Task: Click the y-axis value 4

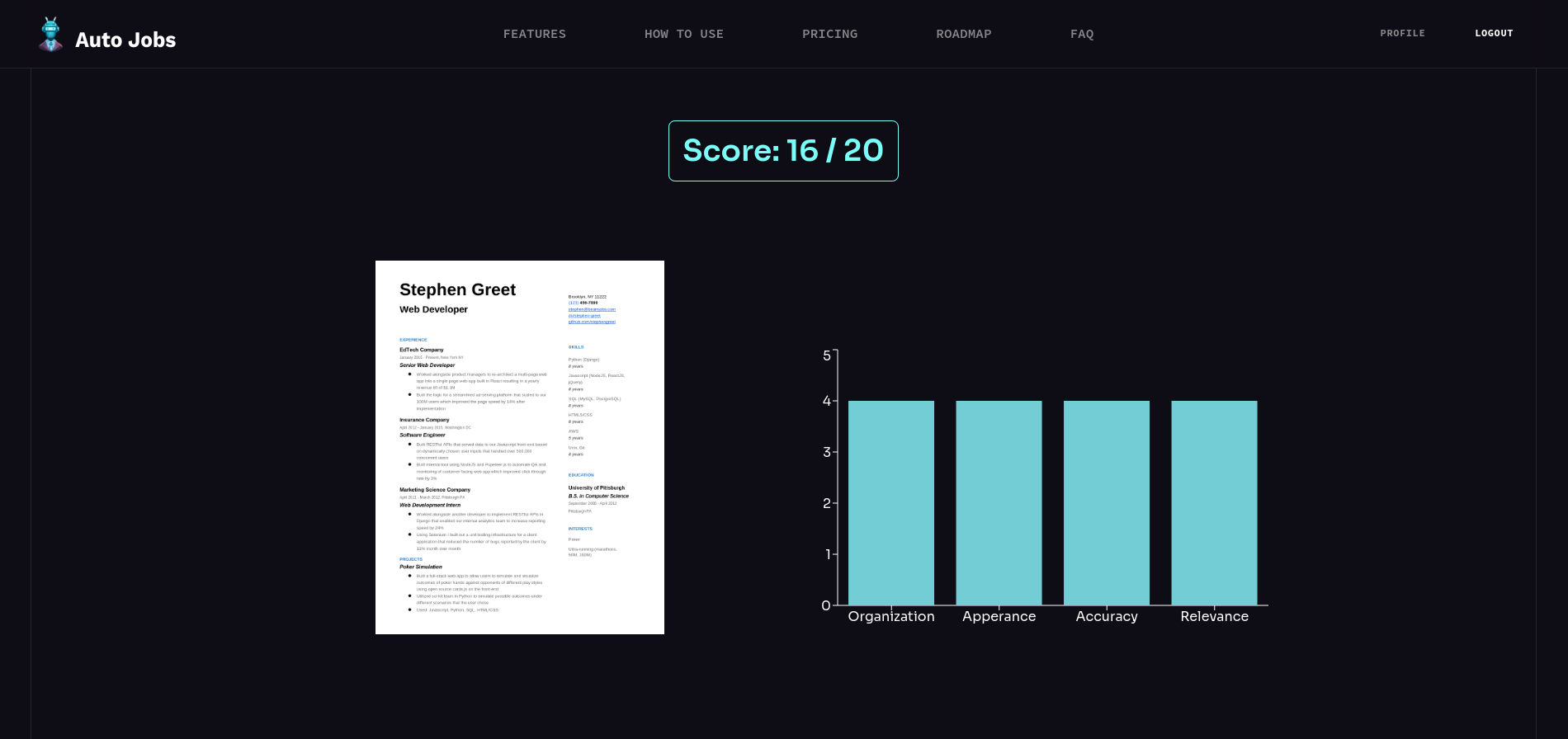Action: click(x=827, y=401)
